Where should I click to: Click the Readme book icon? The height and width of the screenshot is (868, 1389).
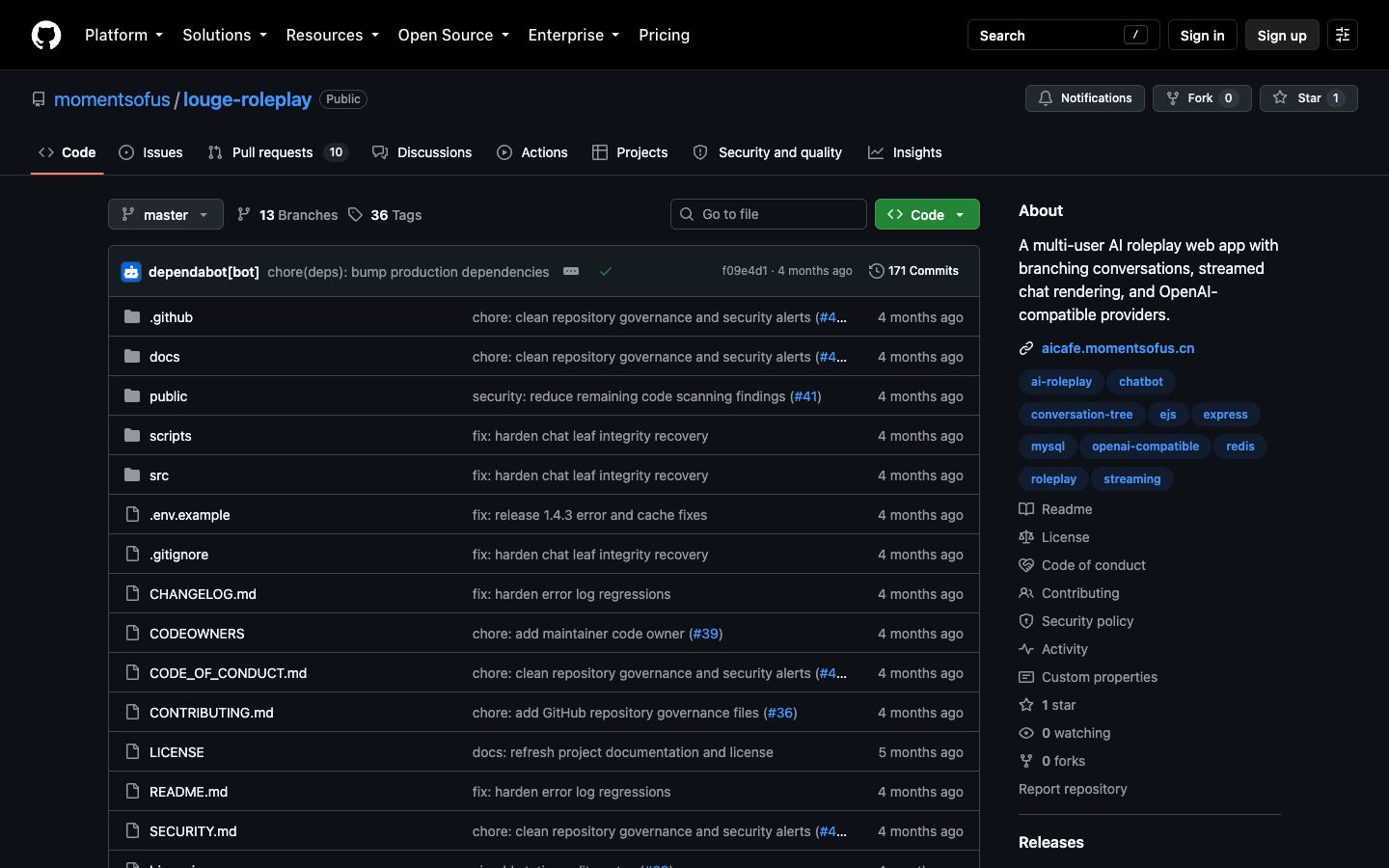pos(1026,509)
